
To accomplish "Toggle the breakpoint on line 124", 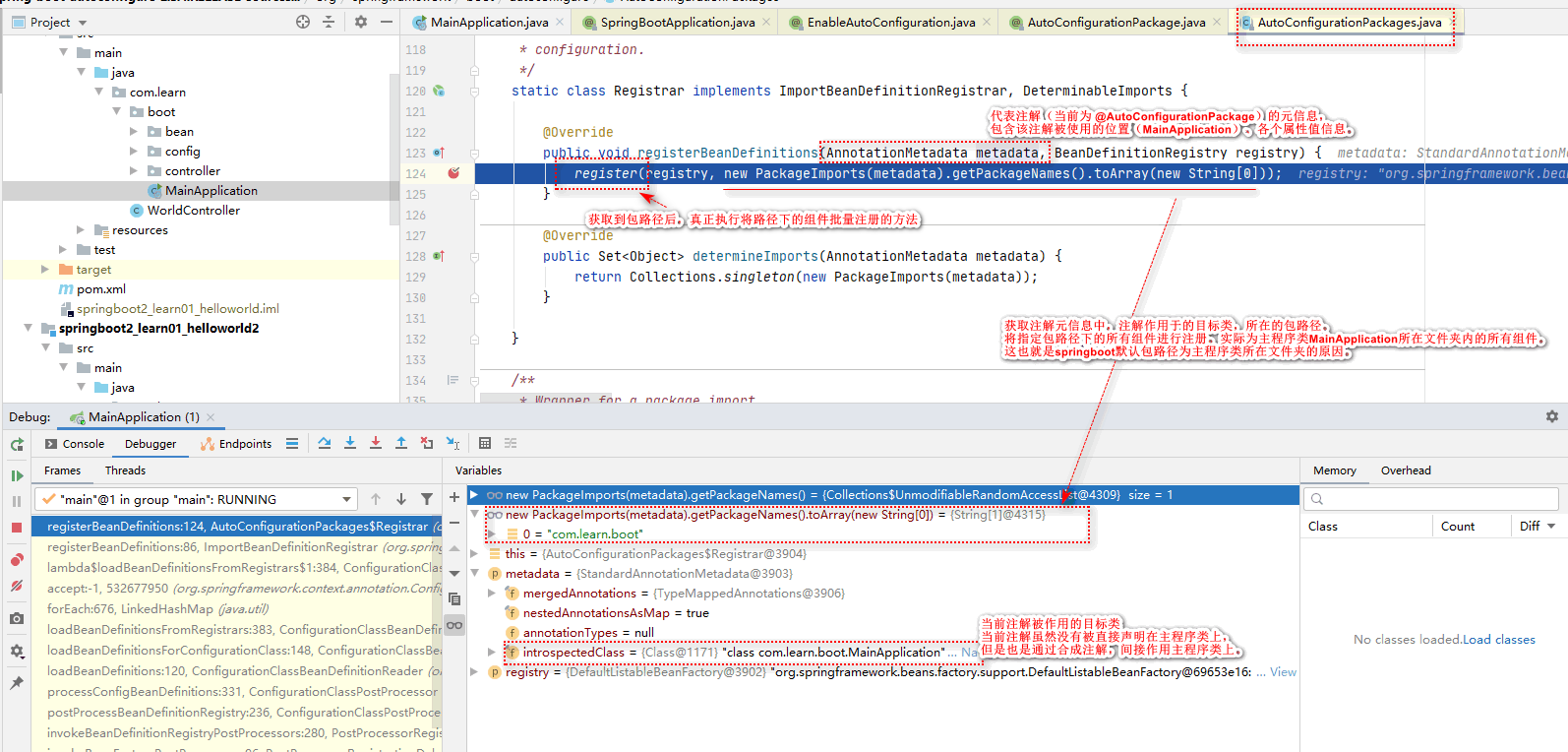I will tap(453, 173).
